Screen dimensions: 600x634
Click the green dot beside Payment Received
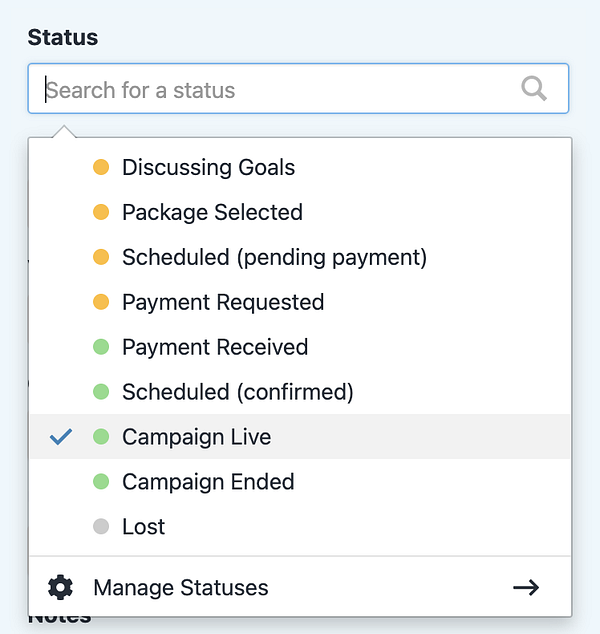pyautogui.click(x=100, y=347)
